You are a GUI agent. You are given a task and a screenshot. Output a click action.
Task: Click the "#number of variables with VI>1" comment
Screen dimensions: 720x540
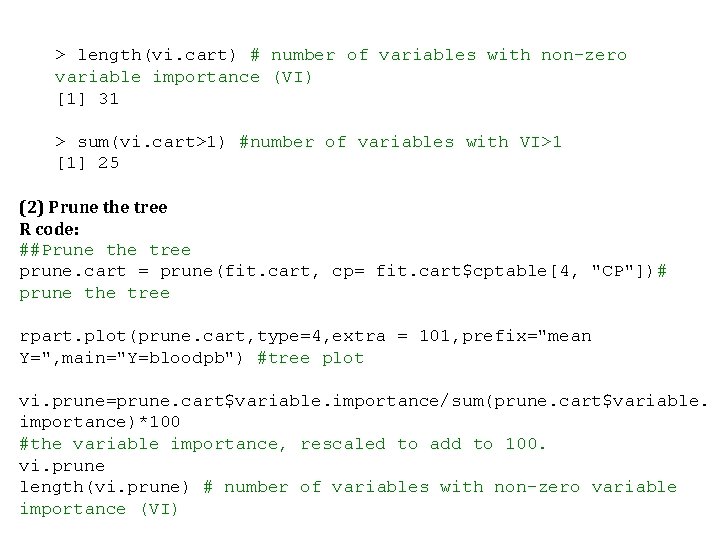pyautogui.click(x=401, y=142)
